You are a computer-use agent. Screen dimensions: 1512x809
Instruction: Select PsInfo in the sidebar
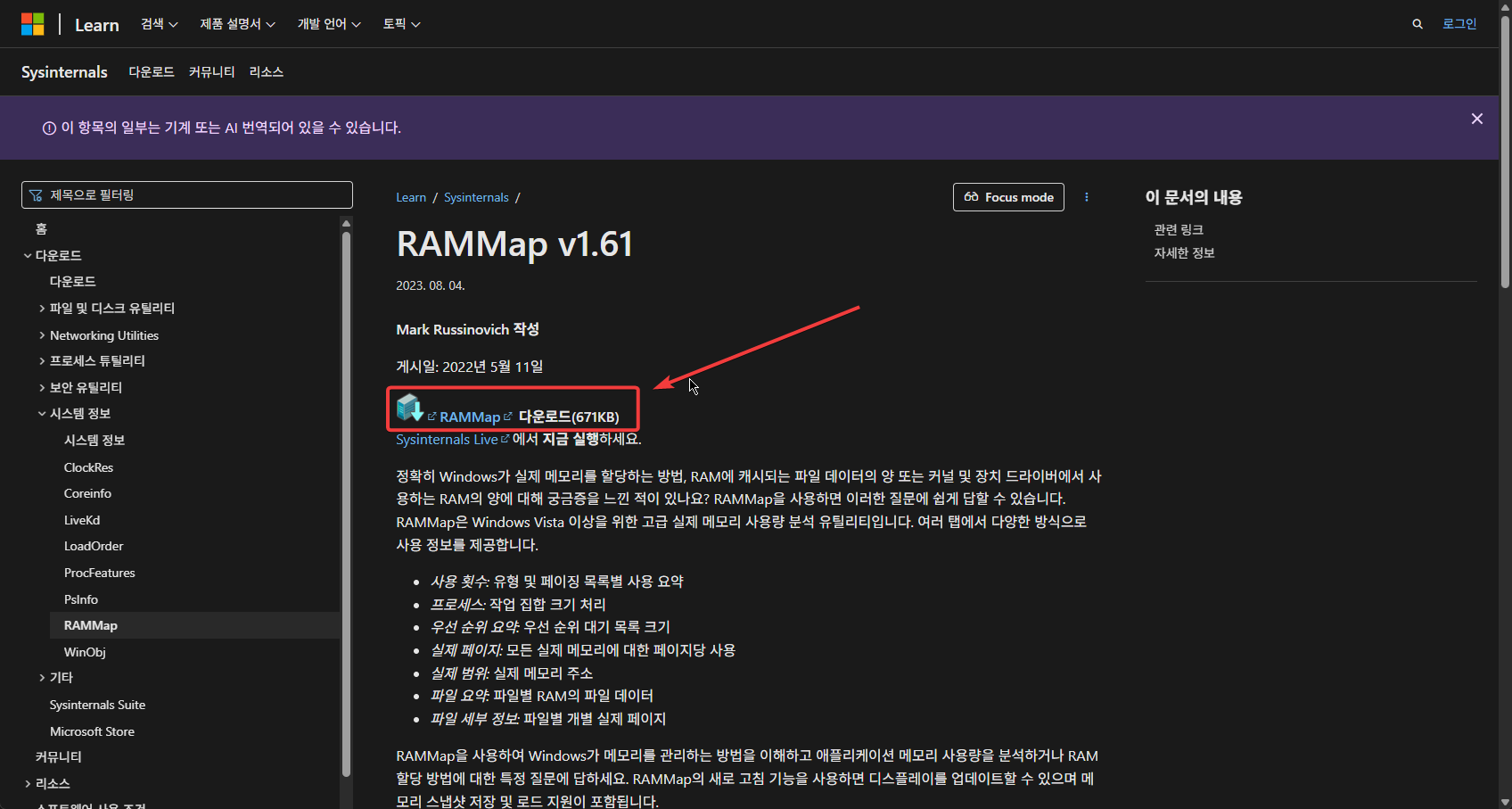click(x=81, y=599)
